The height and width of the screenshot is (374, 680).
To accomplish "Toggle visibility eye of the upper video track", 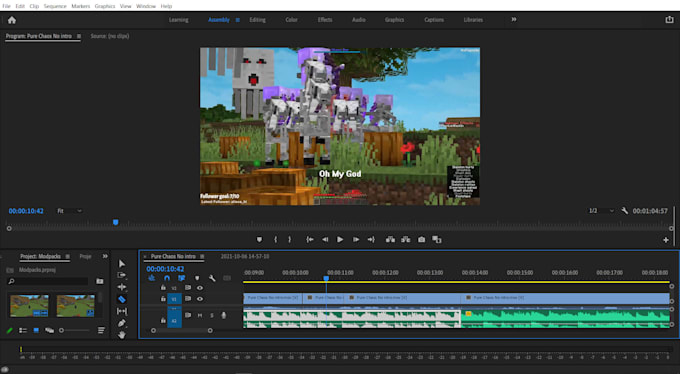I will [199, 288].
